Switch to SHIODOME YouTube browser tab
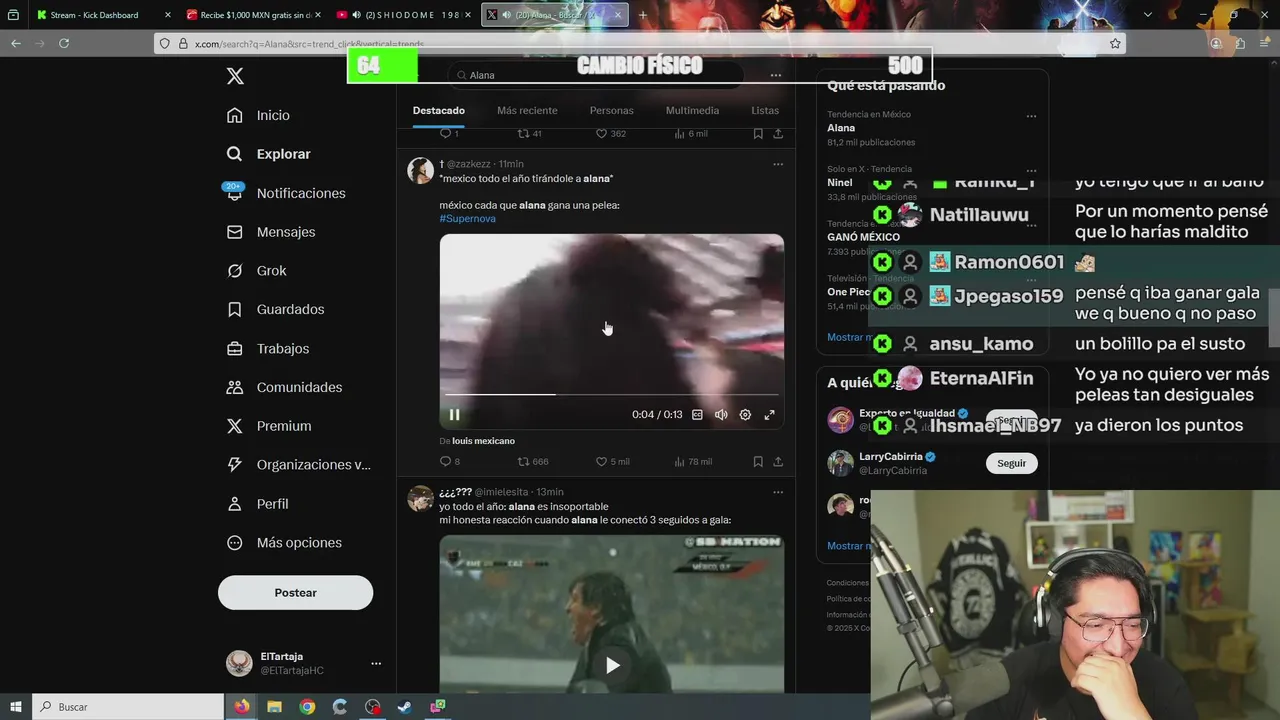The height and width of the screenshot is (720, 1280). click(x=403, y=15)
